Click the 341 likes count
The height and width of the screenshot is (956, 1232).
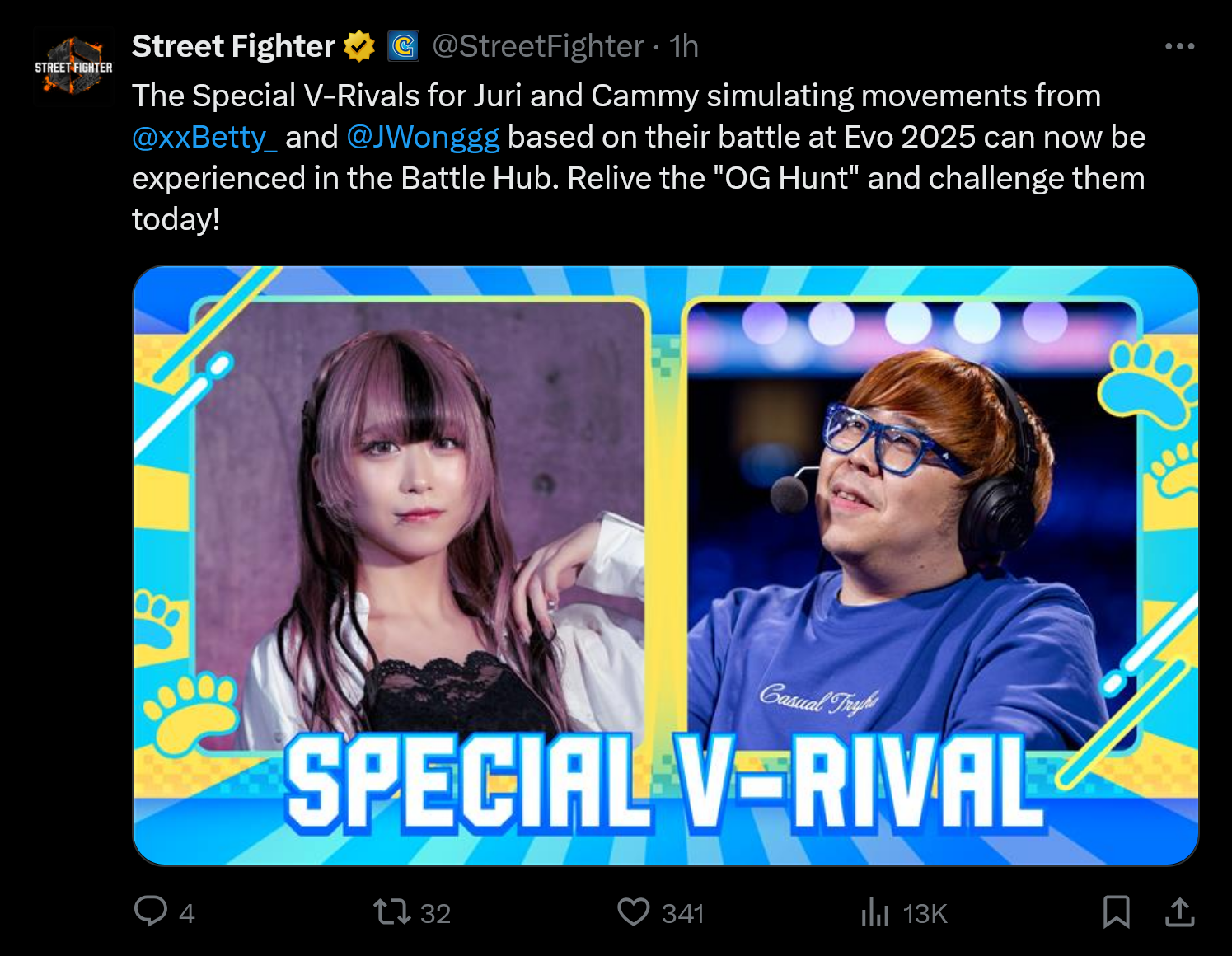point(682,913)
